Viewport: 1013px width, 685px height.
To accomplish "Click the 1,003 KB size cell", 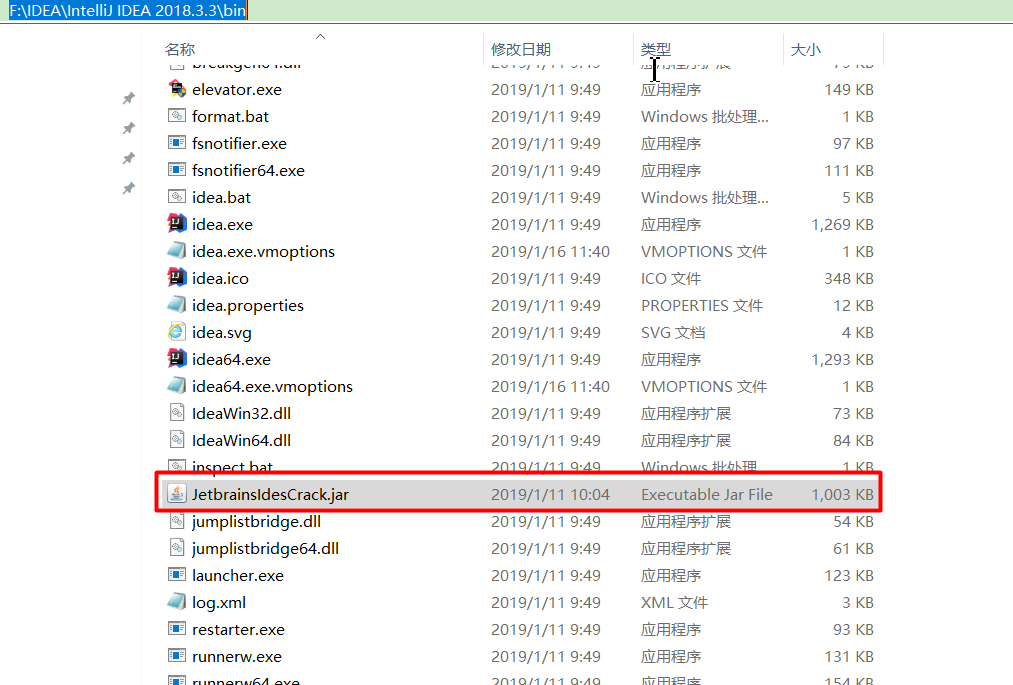I will click(842, 494).
